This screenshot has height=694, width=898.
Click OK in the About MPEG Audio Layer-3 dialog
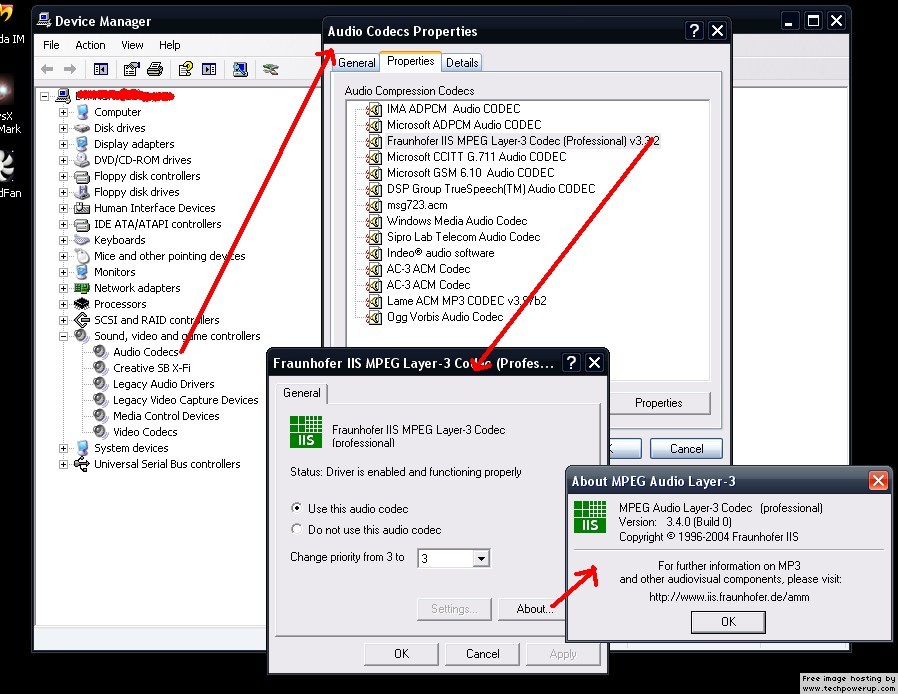click(728, 622)
